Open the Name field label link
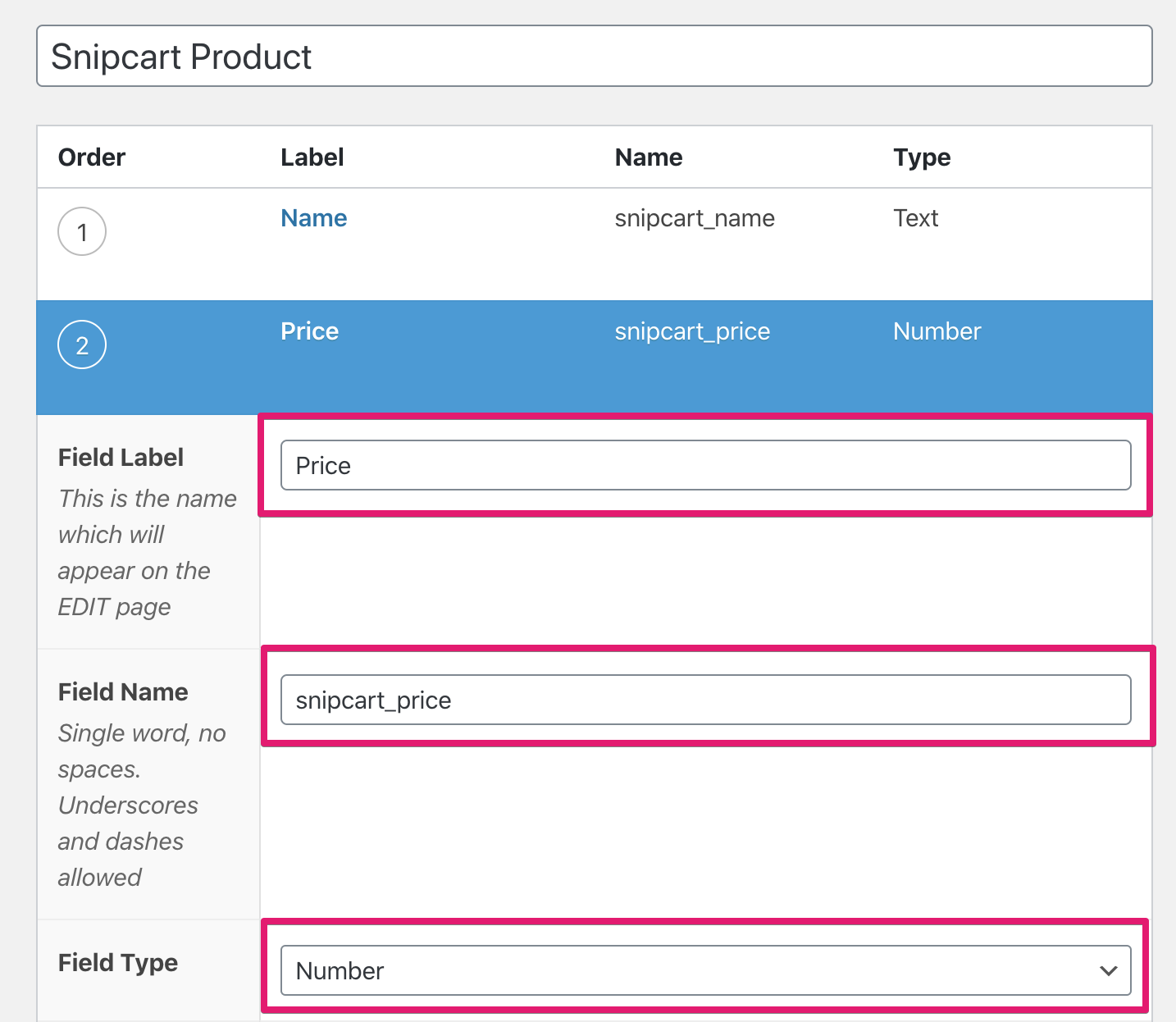This screenshot has width=1176, height=1022. click(x=313, y=218)
